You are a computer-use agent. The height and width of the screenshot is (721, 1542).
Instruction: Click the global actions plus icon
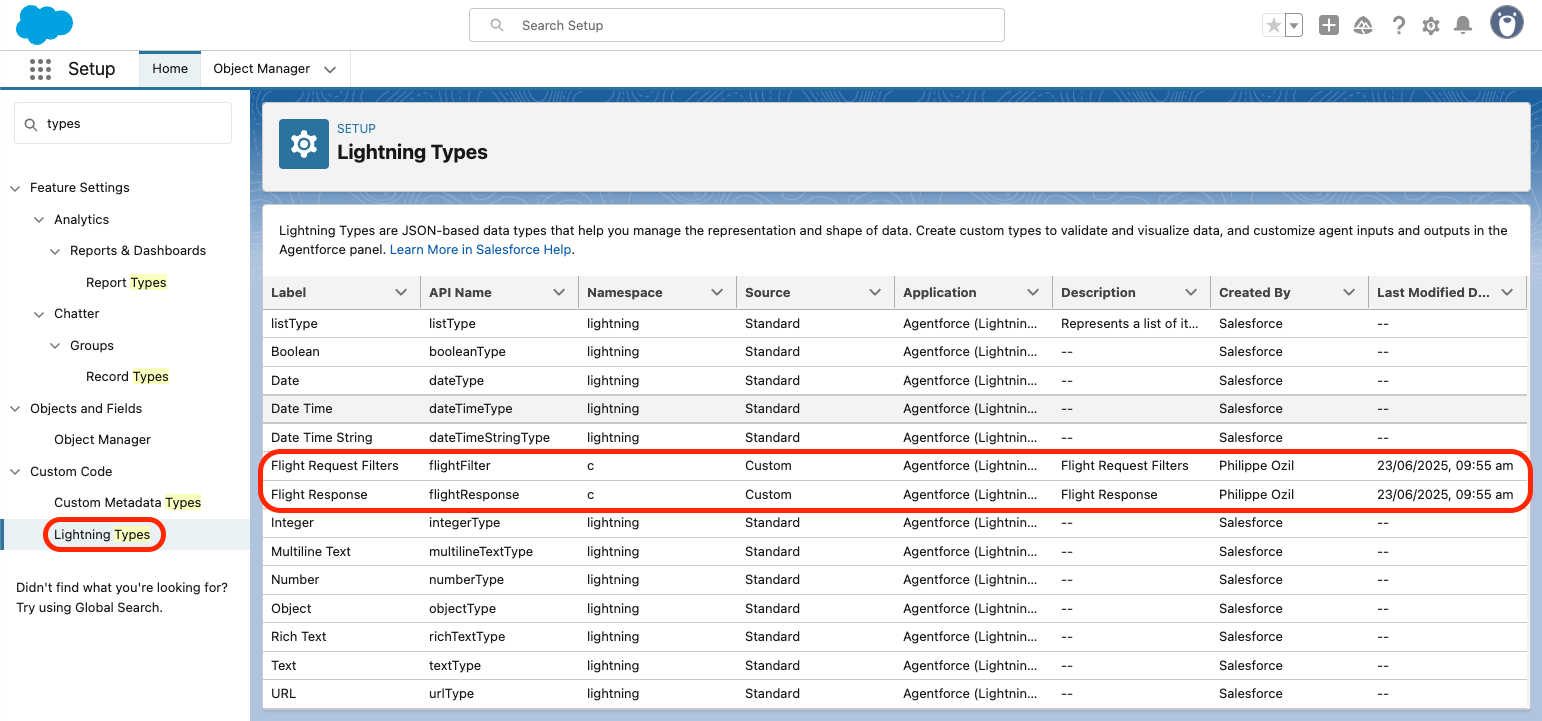pos(1329,26)
